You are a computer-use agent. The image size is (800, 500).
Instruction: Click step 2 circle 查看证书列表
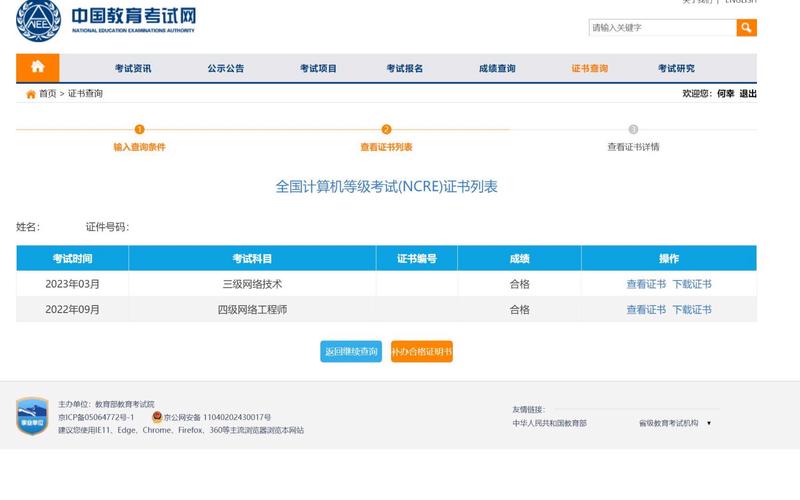point(386,130)
